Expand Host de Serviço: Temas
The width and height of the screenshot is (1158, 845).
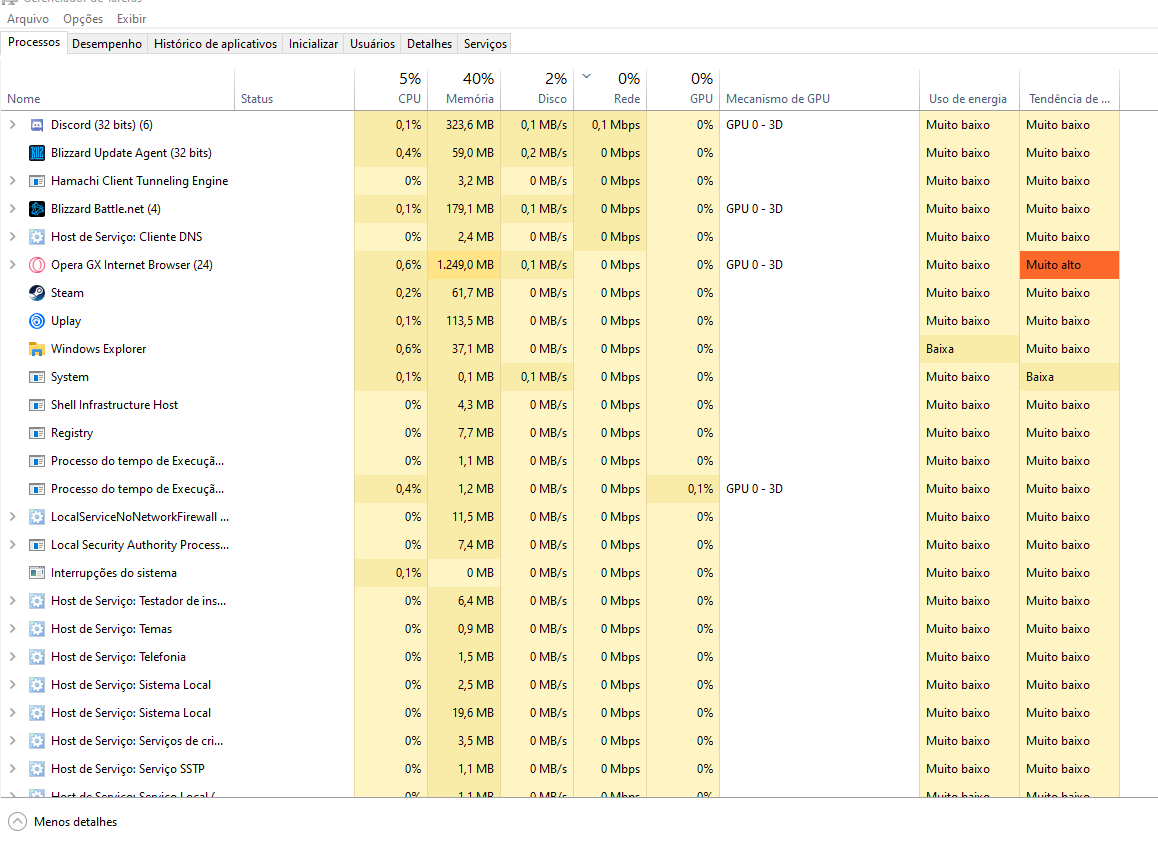click(13, 629)
